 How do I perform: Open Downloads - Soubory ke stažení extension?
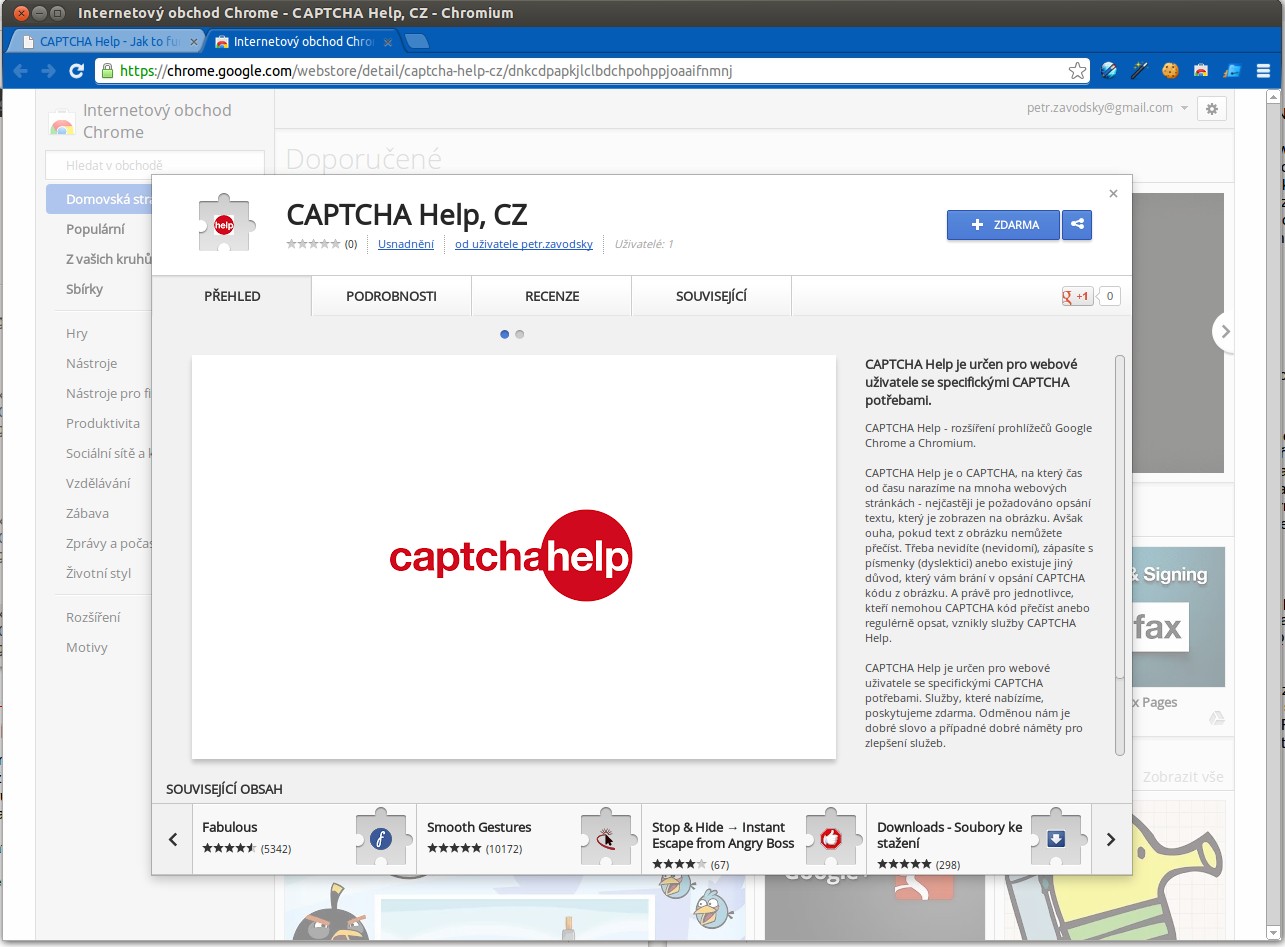tap(979, 839)
